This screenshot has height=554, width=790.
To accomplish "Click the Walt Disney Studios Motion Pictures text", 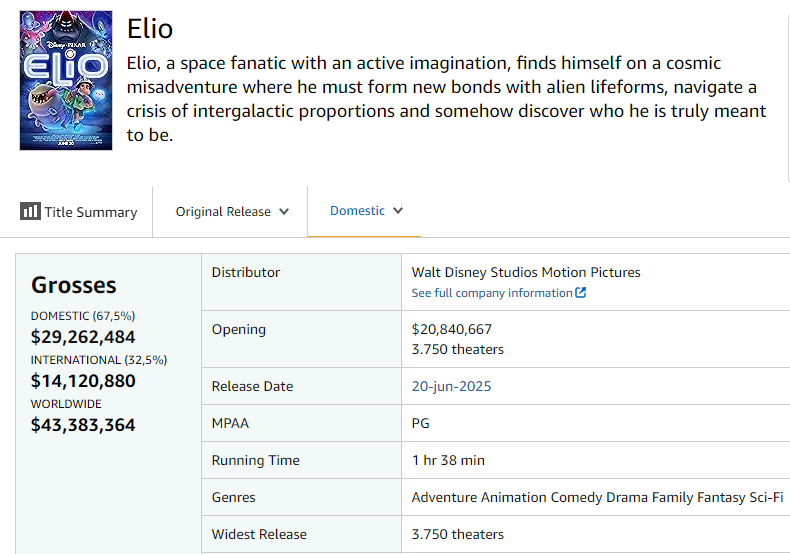I will pos(526,272).
